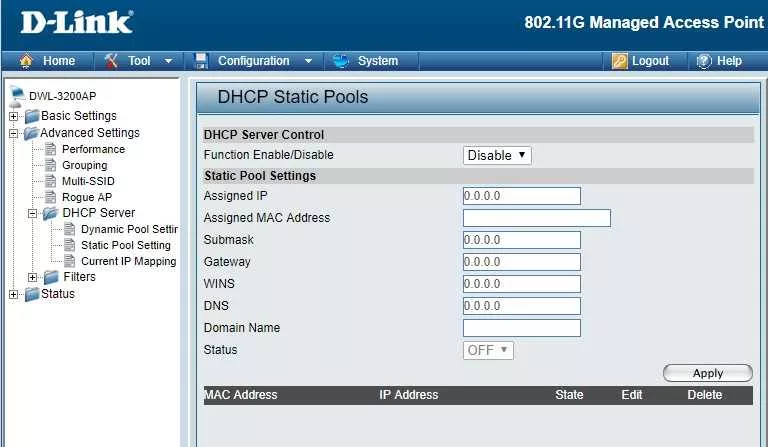Viewport: 768px width, 447px height.
Task: Expand the Filters tree node
Action: click(32, 278)
